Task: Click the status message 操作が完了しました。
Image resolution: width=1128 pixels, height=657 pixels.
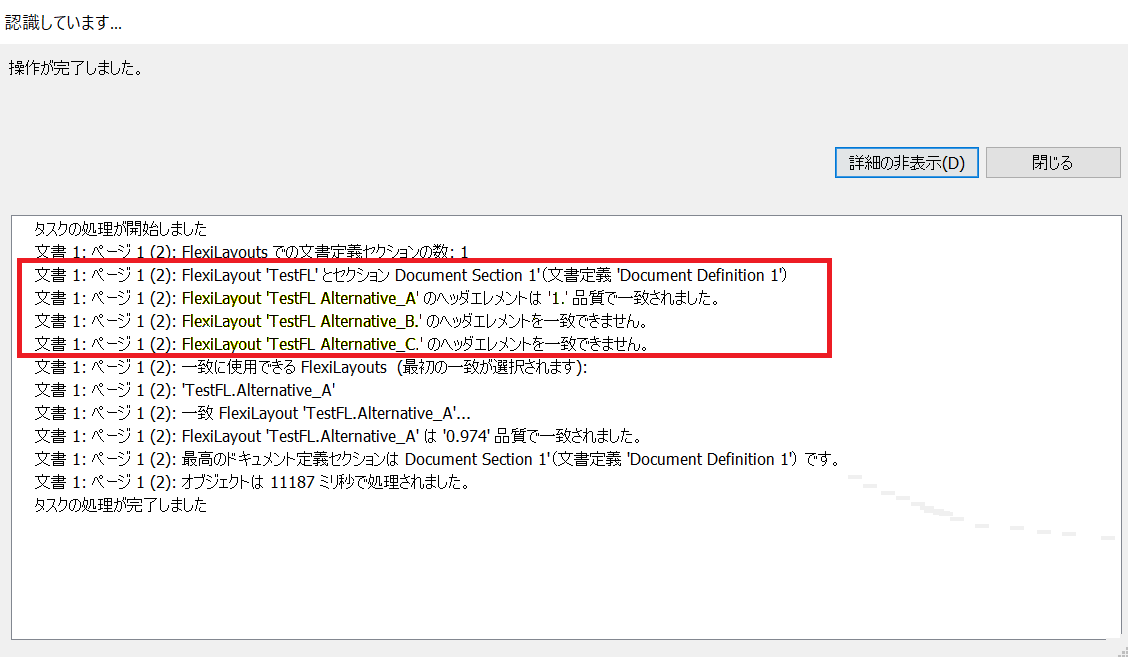Action: point(76,68)
